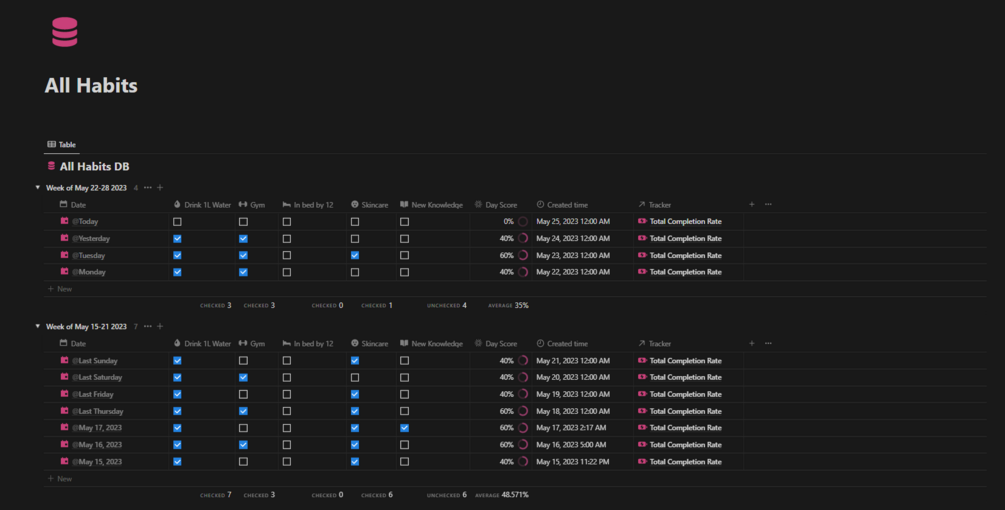Select the Table view tab
The image size is (1005, 510).
tap(62, 145)
